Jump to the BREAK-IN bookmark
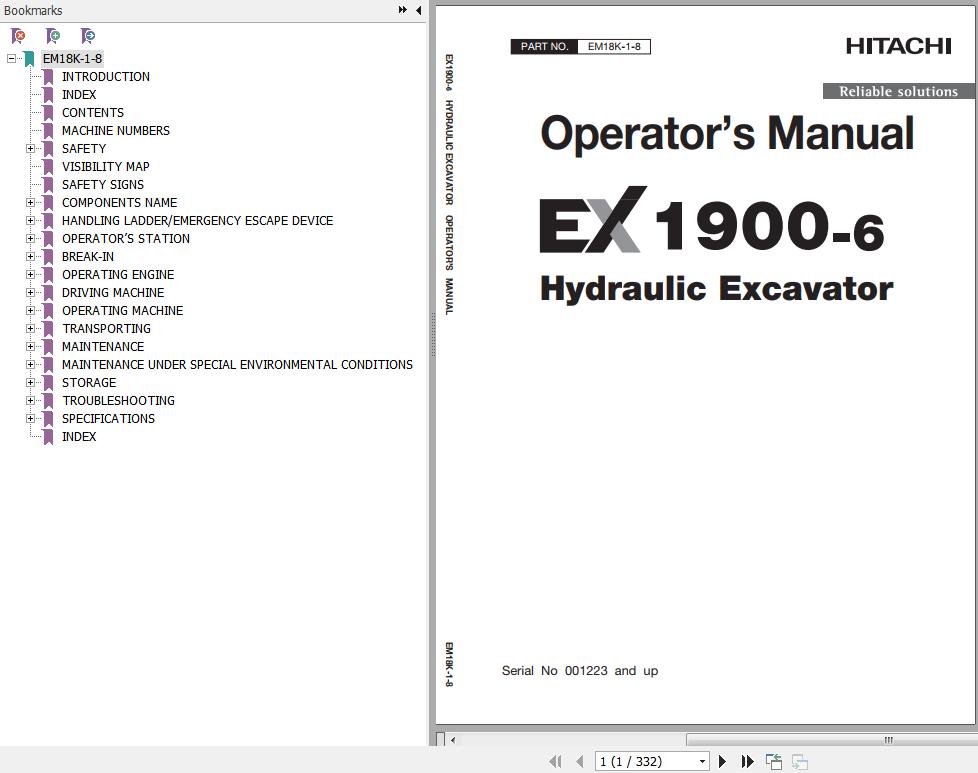The width and height of the screenshot is (978, 773). pos(87,257)
